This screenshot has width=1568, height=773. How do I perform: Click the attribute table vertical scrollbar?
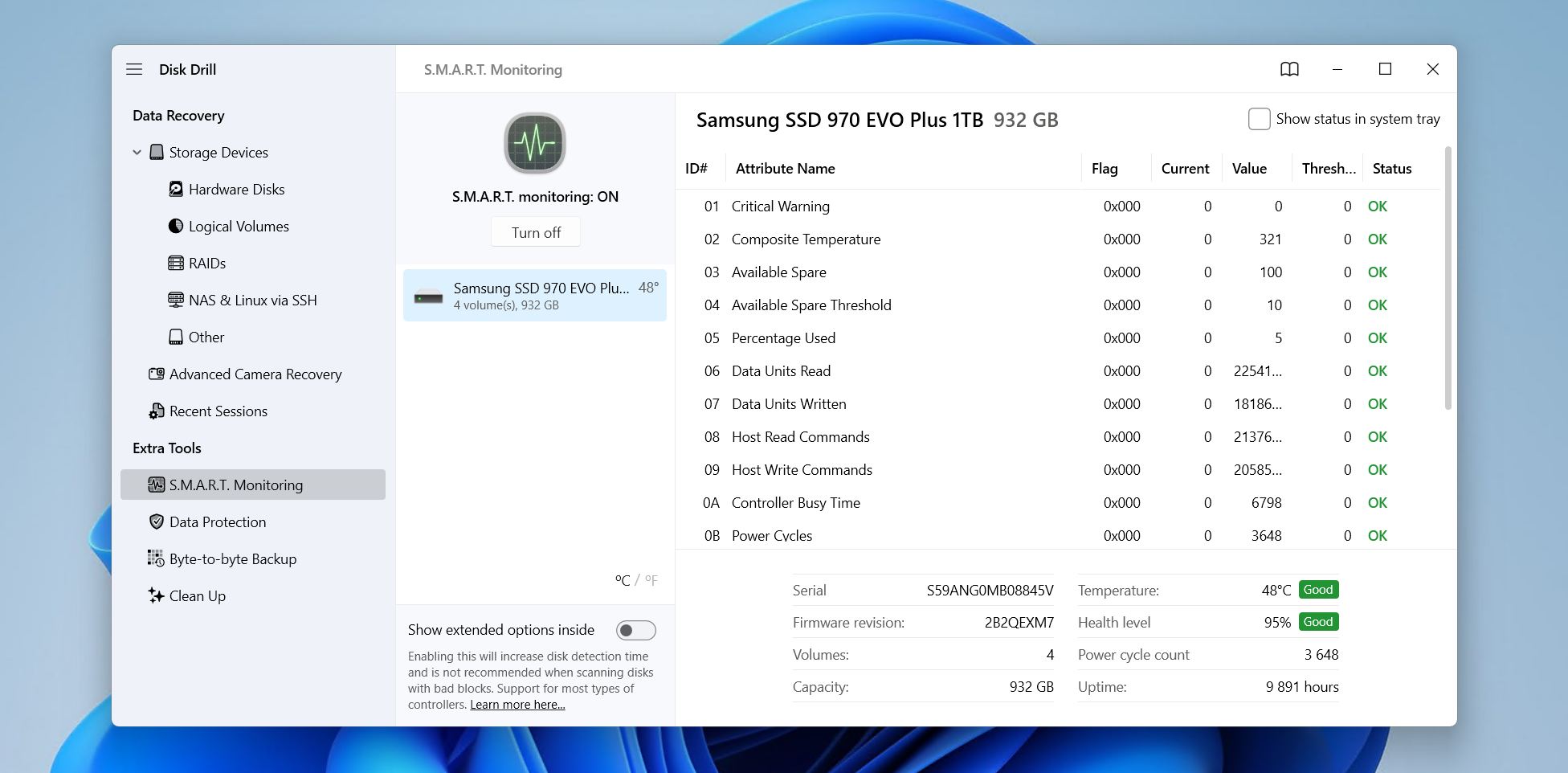(1448, 277)
